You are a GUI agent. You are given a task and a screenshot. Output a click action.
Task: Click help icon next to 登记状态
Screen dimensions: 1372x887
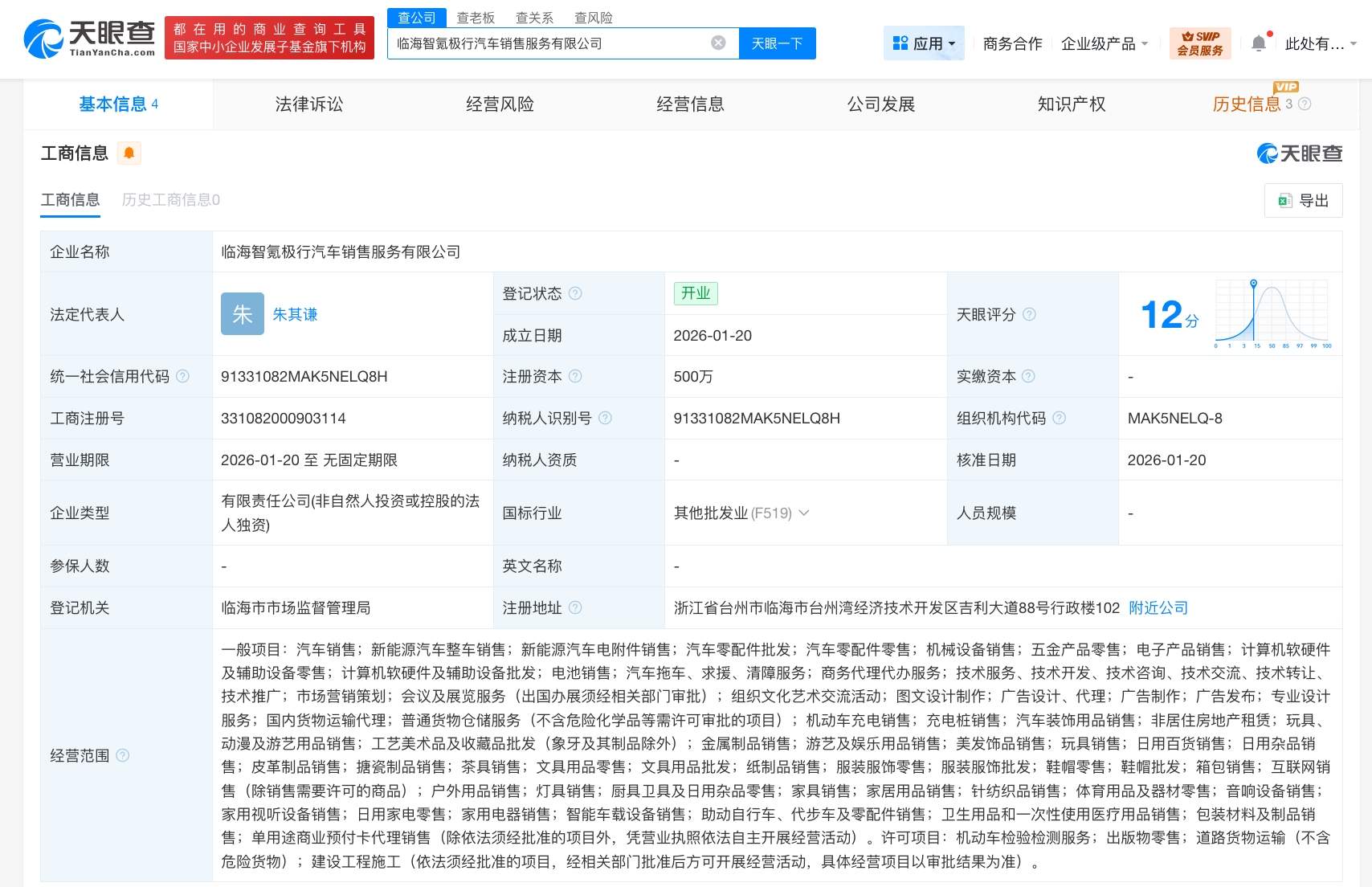pos(575,293)
